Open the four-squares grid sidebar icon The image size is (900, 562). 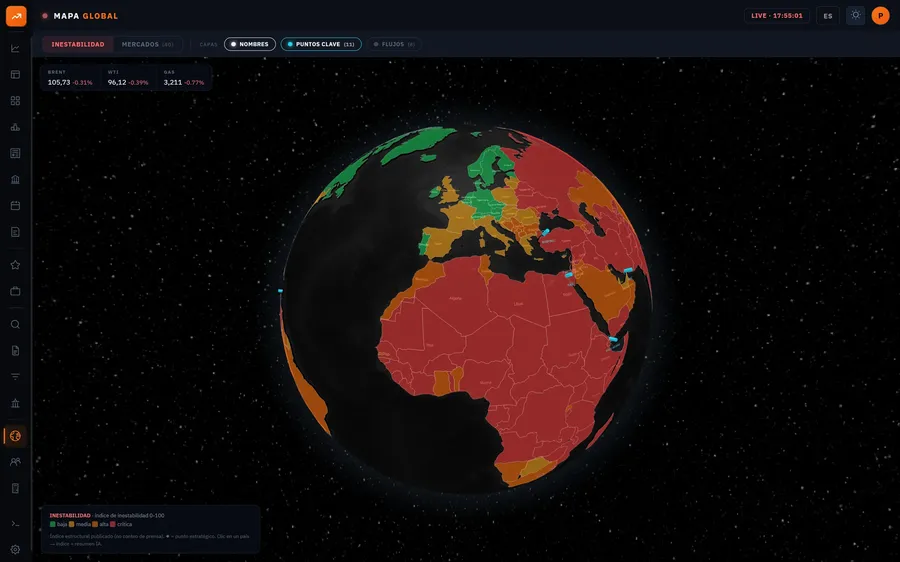(15, 100)
